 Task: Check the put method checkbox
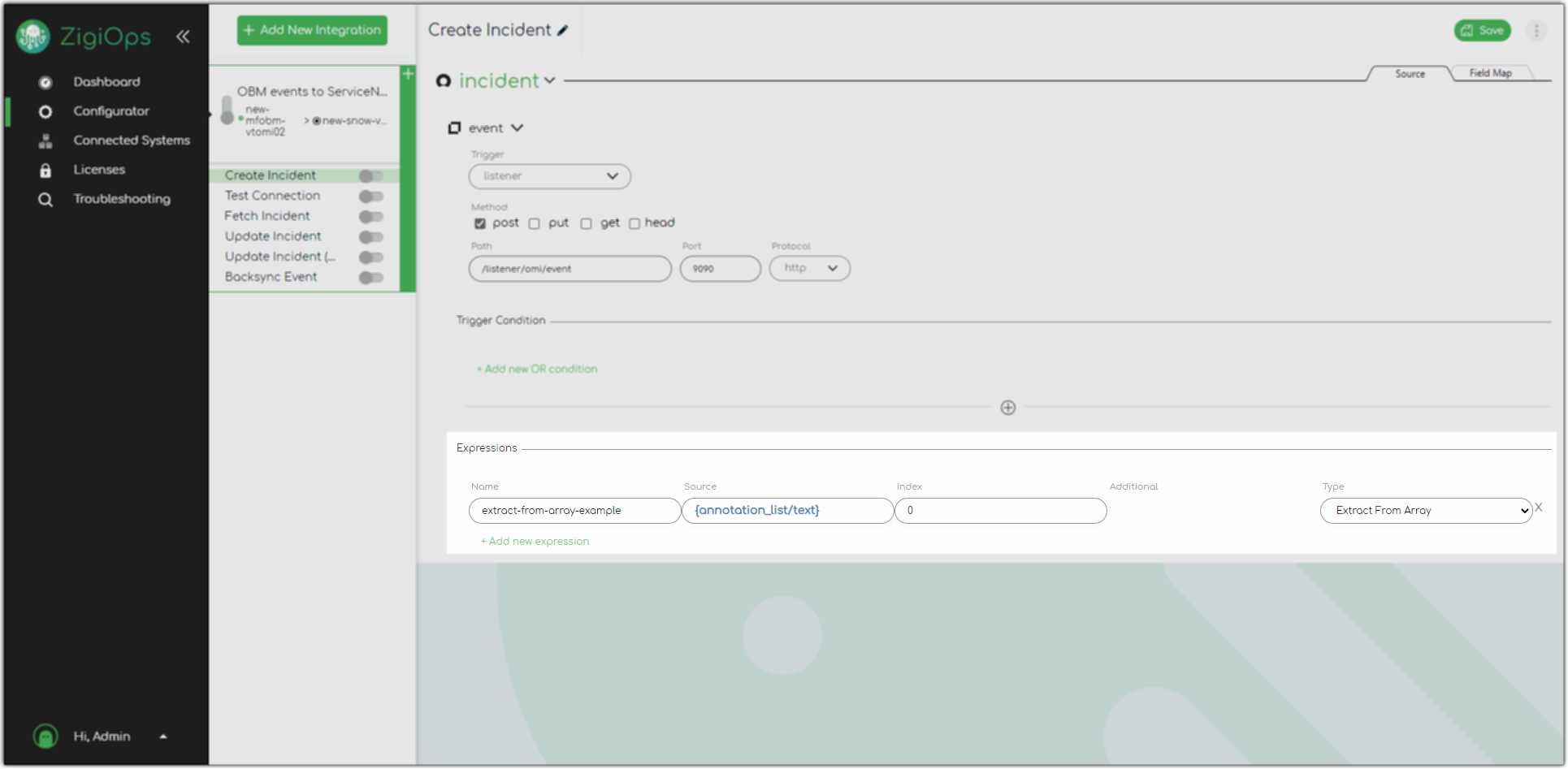pyautogui.click(x=535, y=224)
